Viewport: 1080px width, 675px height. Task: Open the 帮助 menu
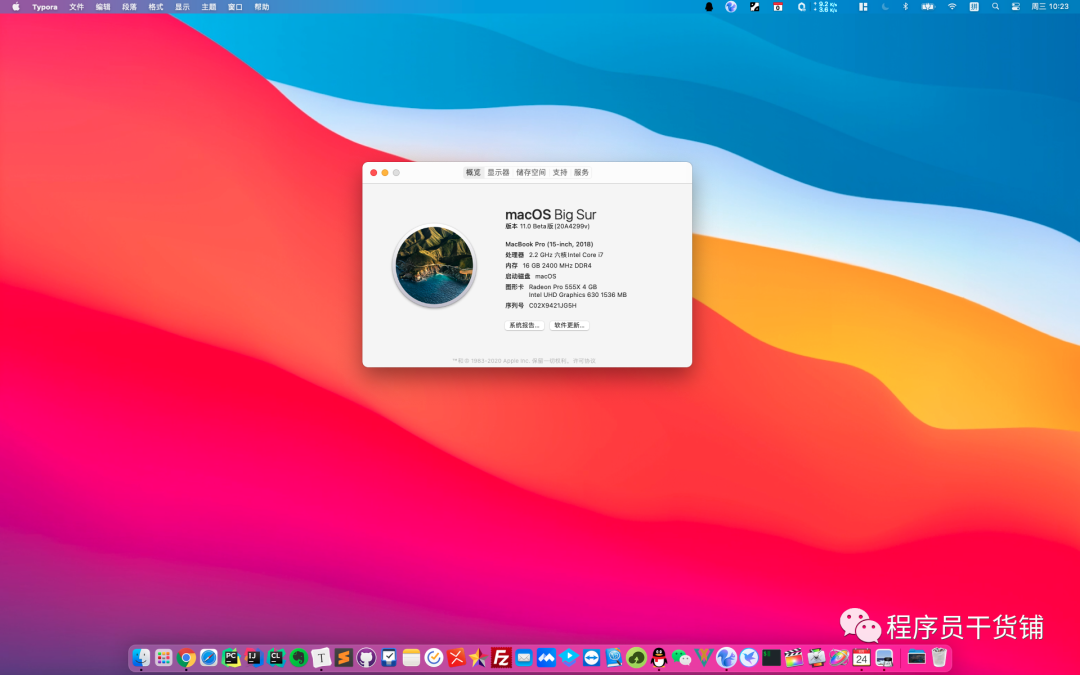(x=262, y=7)
